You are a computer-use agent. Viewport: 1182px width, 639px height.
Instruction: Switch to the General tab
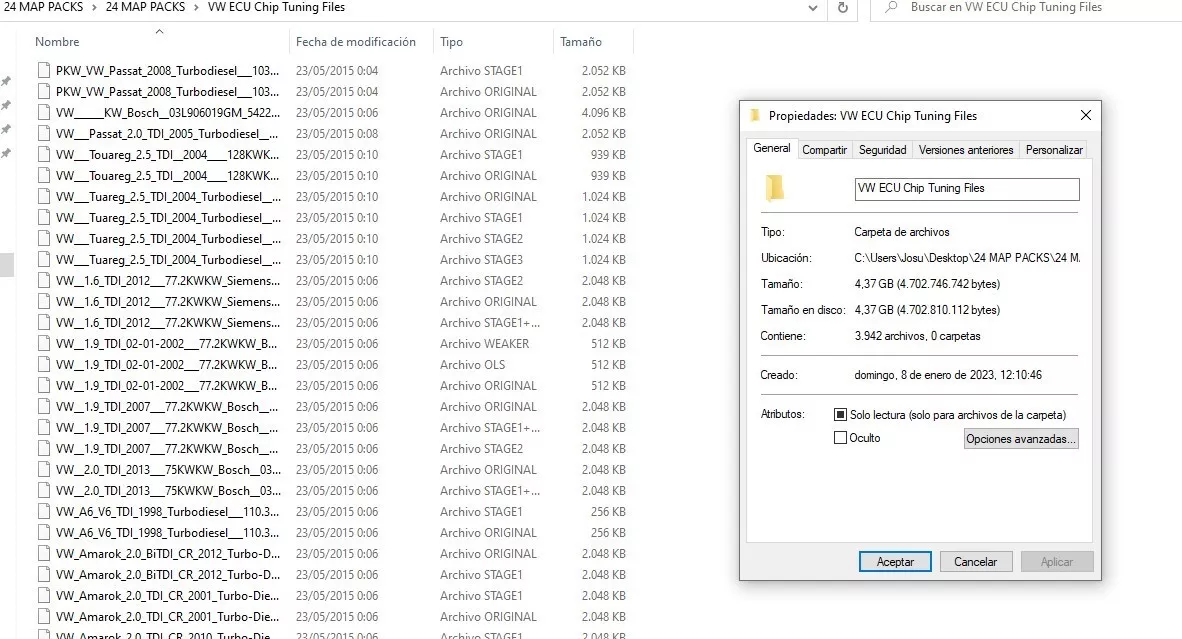[772, 148]
